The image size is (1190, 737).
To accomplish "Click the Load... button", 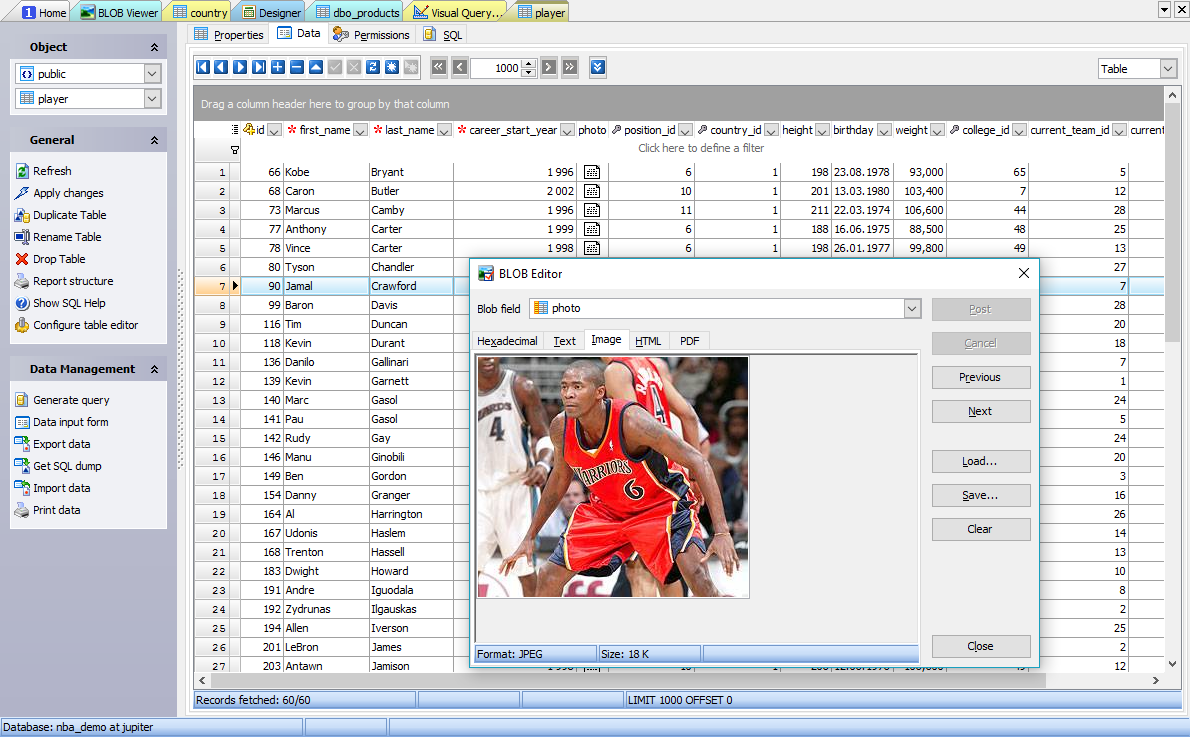I will pos(980,462).
